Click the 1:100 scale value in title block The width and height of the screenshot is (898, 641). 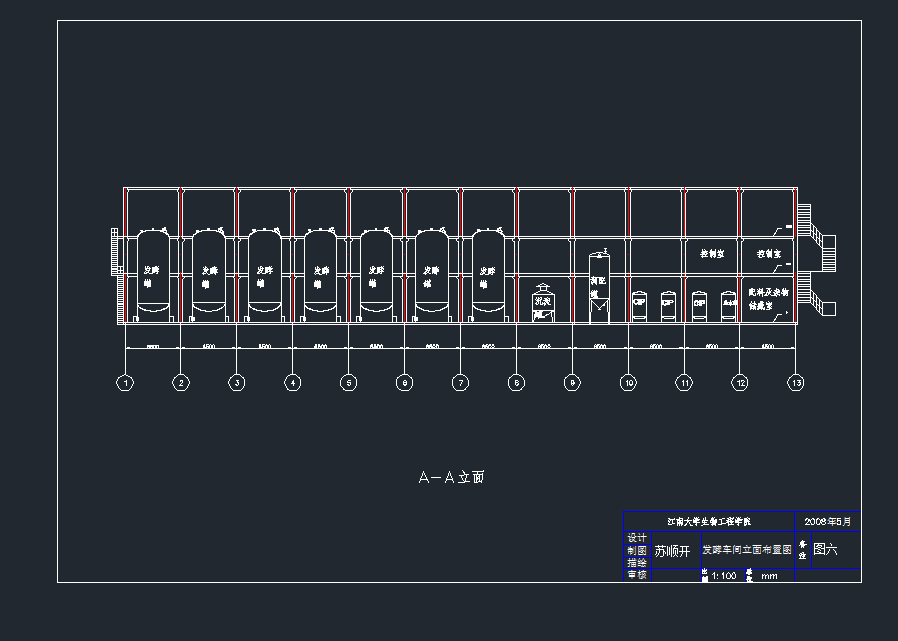tap(724, 575)
